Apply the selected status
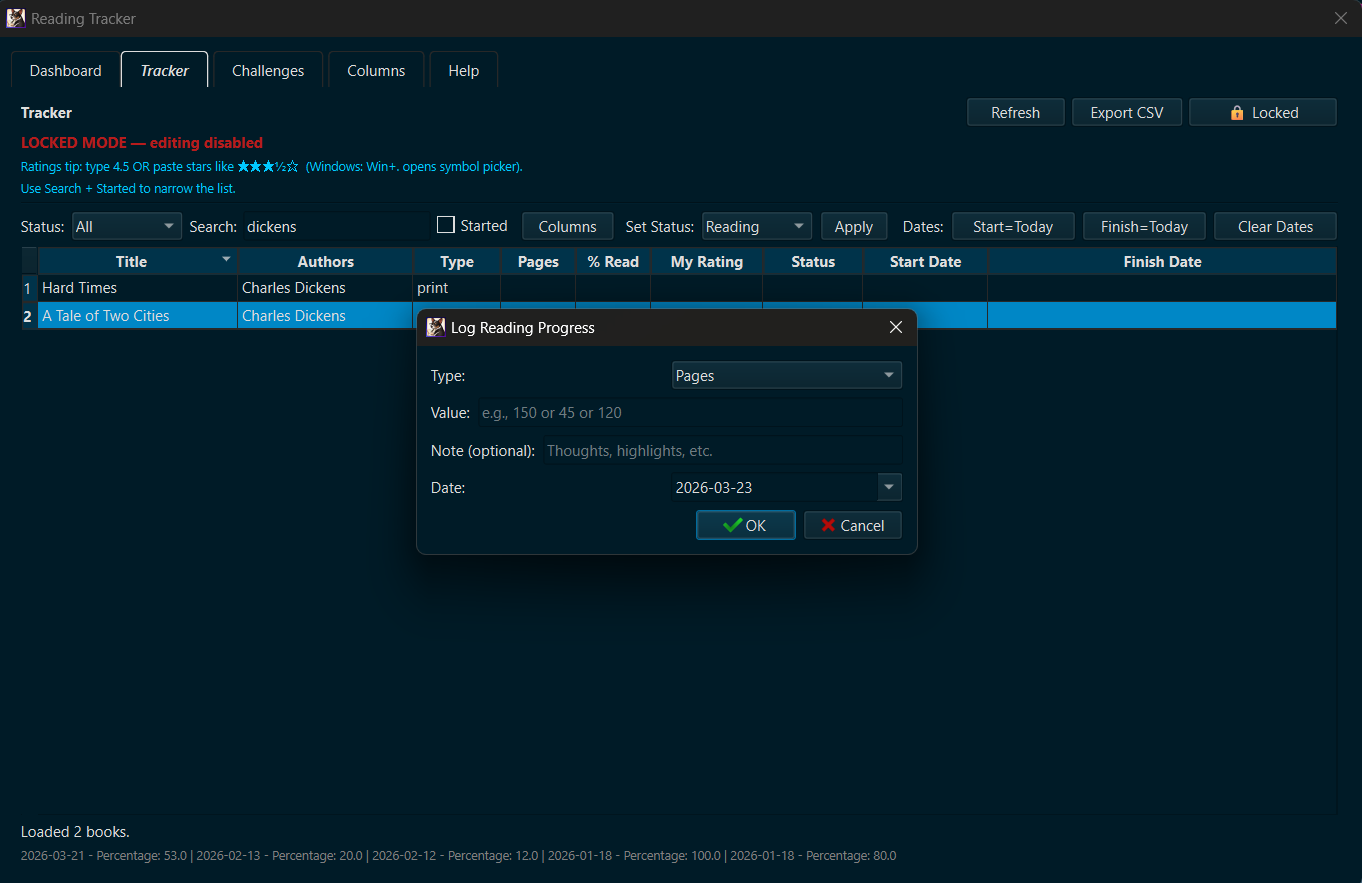The image size is (1362, 883). 854,226
